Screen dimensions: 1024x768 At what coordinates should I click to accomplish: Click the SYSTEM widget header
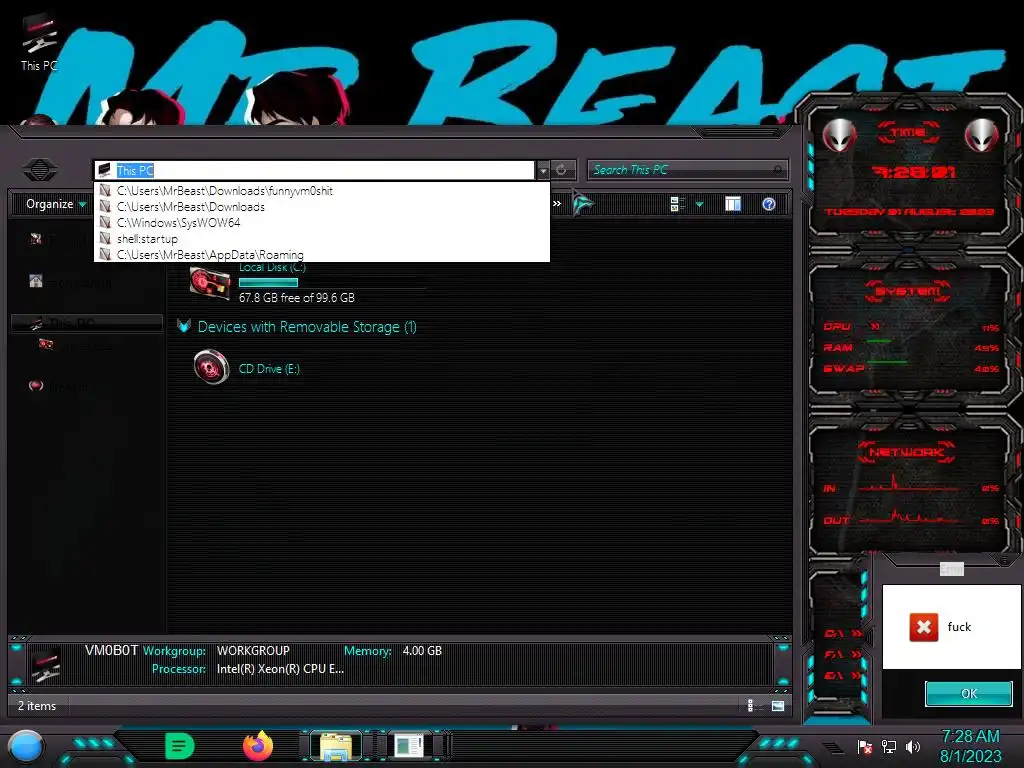908,291
